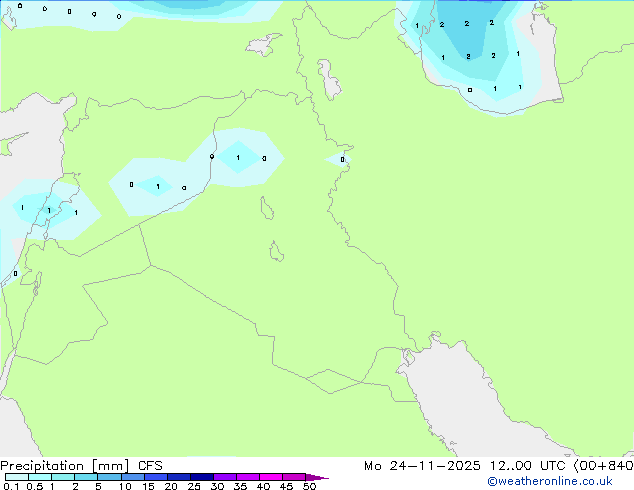
Task: Click the '15' legend scale label
Action: pos(148,486)
